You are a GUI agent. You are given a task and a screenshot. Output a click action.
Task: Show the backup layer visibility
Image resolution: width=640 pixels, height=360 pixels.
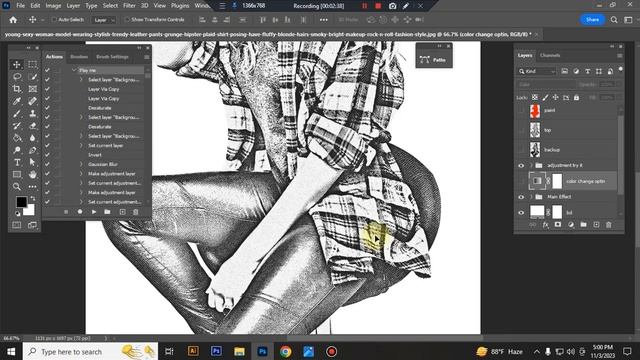pyautogui.click(x=521, y=150)
